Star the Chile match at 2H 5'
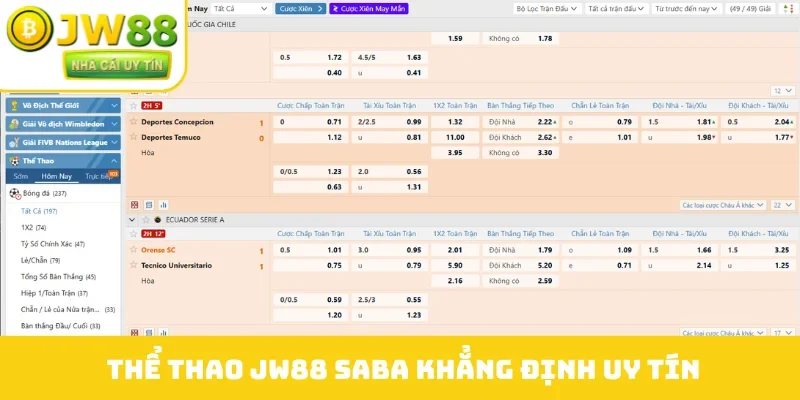800x400 pixels. point(134,106)
